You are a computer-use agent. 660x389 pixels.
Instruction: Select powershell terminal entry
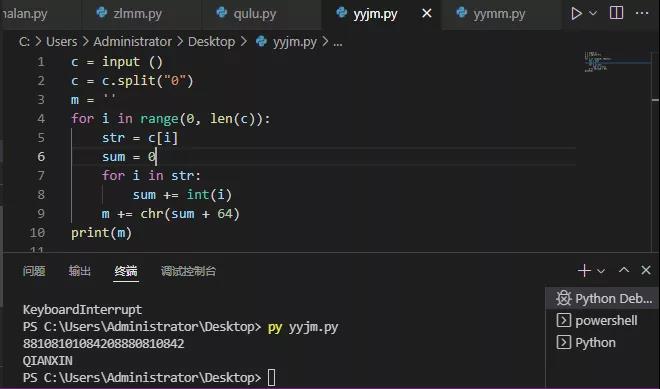[602, 320]
